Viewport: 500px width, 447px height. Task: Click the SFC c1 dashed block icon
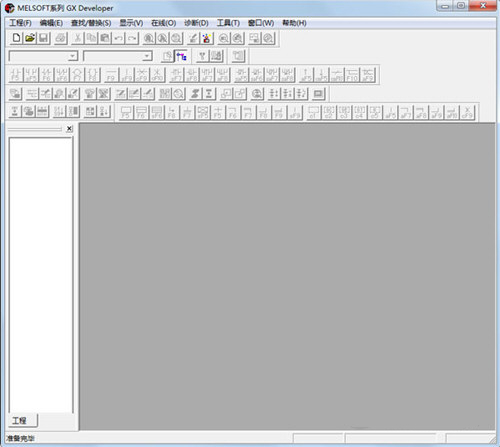pyautogui.click(x=313, y=112)
